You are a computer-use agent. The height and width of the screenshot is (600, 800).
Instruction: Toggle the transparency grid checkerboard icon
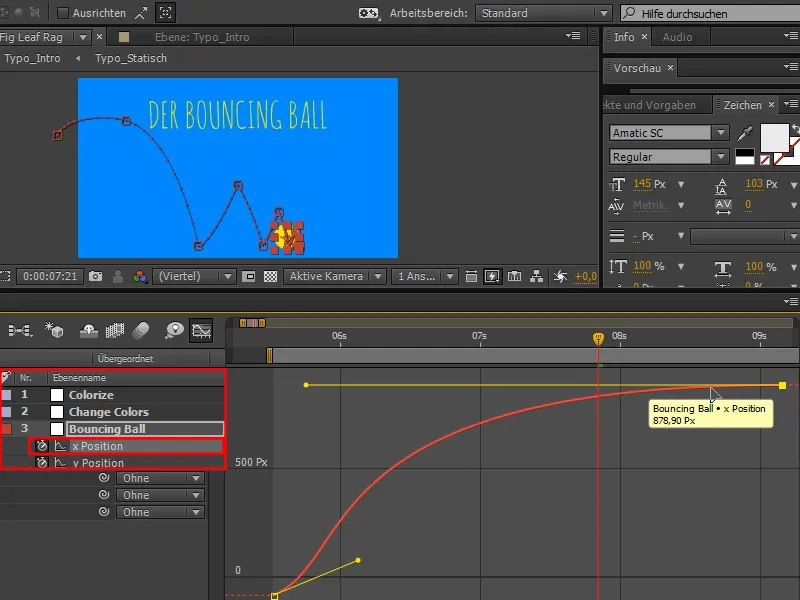click(x=270, y=277)
